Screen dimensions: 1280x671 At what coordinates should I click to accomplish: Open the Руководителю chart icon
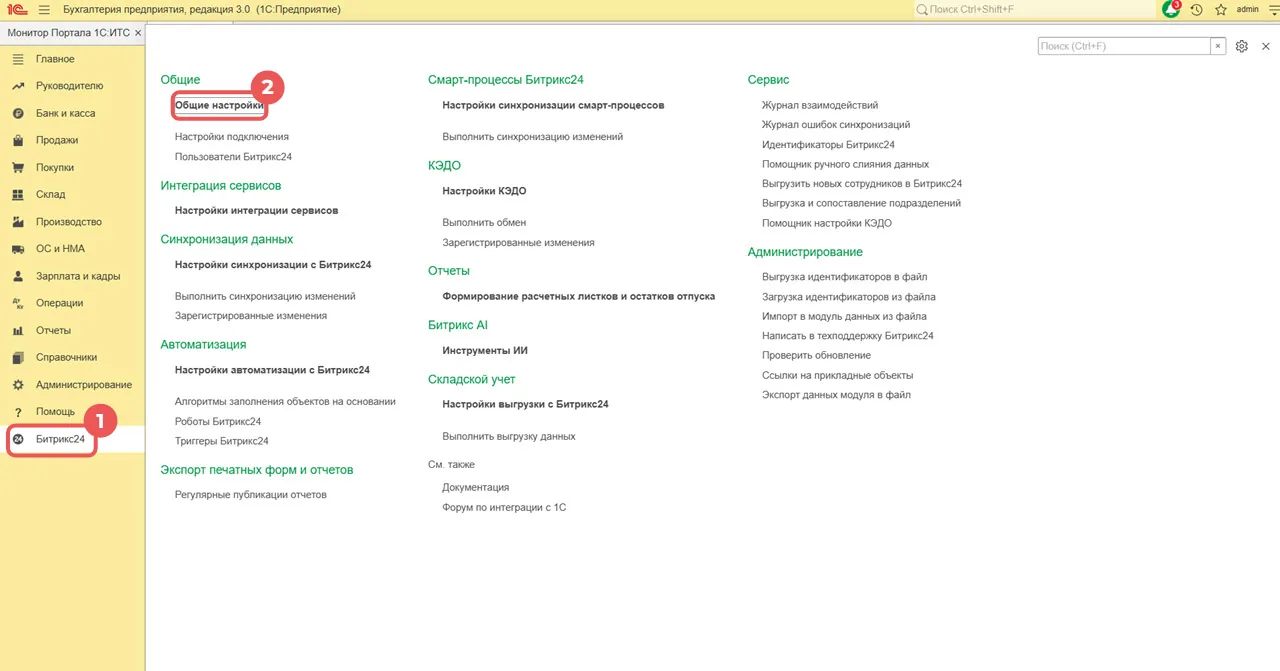point(18,86)
